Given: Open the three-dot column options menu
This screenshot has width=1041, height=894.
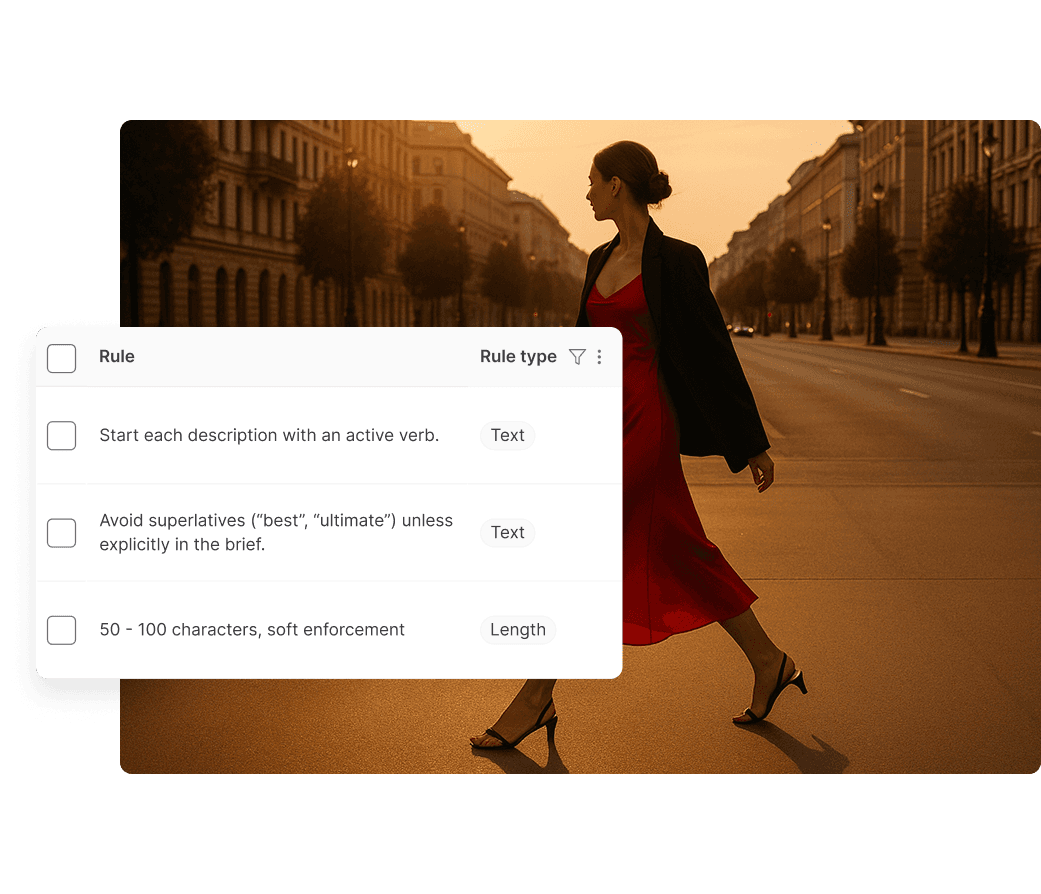Looking at the screenshot, I should pos(600,357).
